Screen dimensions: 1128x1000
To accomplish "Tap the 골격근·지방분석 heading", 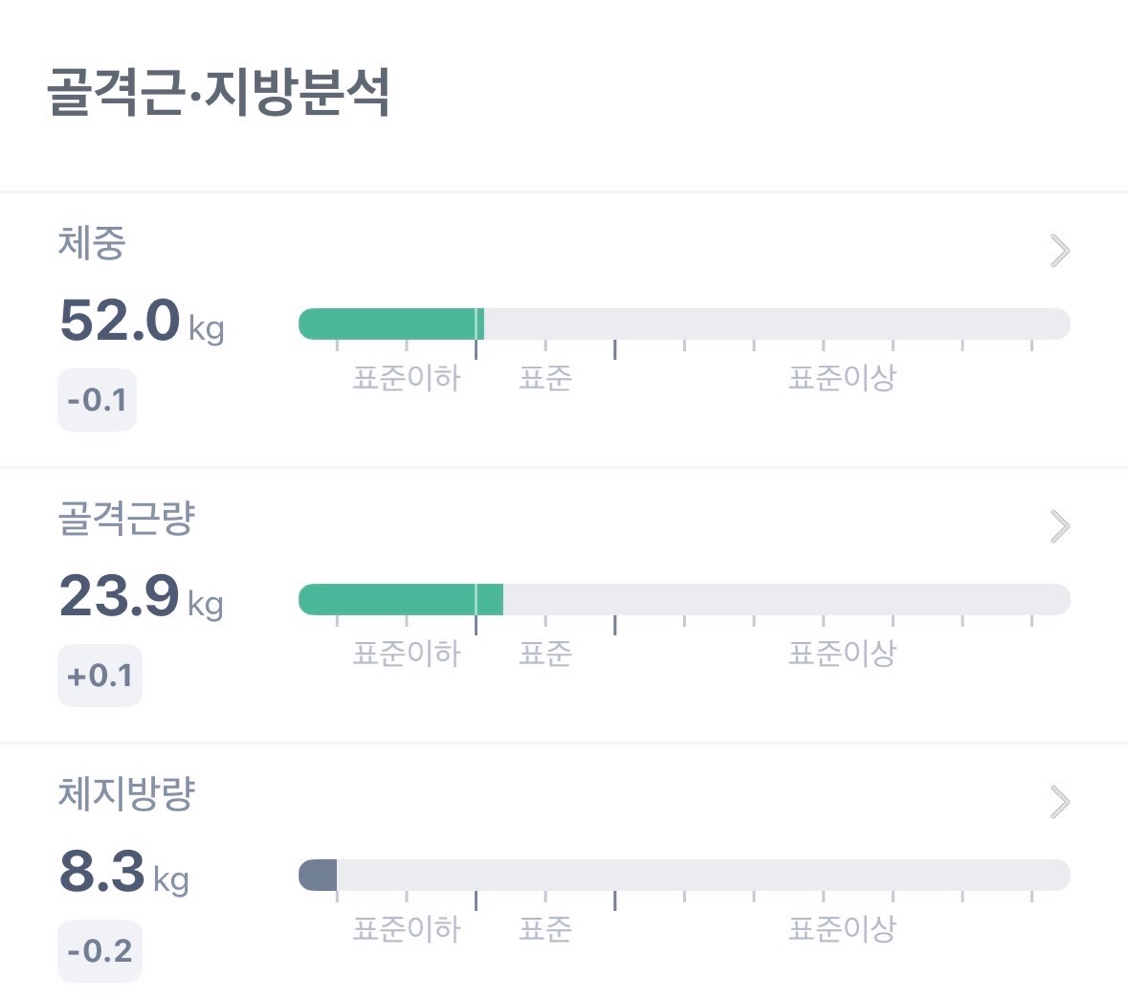I will click(x=218, y=91).
